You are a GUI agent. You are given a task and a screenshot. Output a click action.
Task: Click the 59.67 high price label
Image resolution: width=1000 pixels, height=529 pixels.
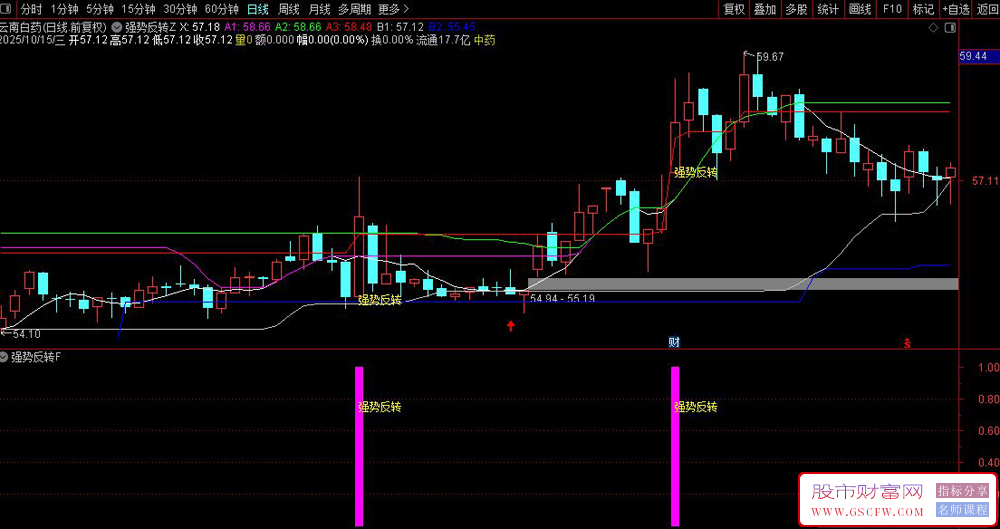pyautogui.click(x=770, y=57)
